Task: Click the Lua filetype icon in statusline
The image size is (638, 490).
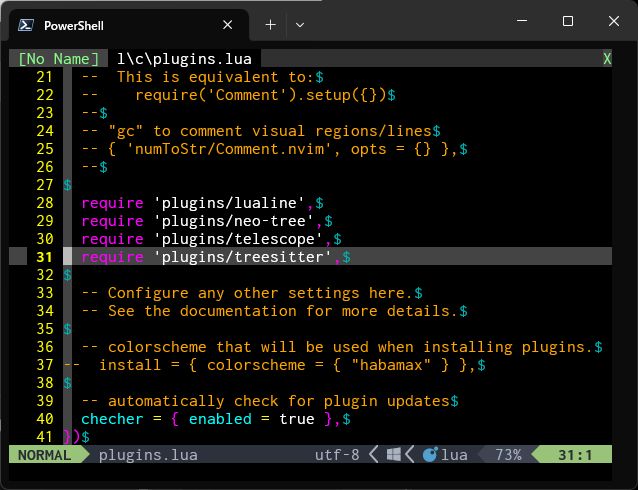Action: tap(429, 455)
